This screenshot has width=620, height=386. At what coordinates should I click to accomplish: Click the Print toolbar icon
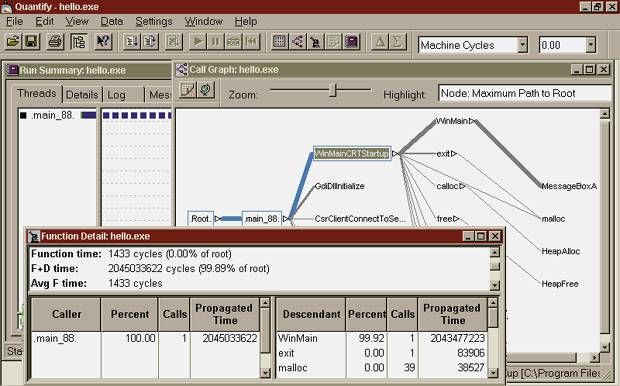55,41
